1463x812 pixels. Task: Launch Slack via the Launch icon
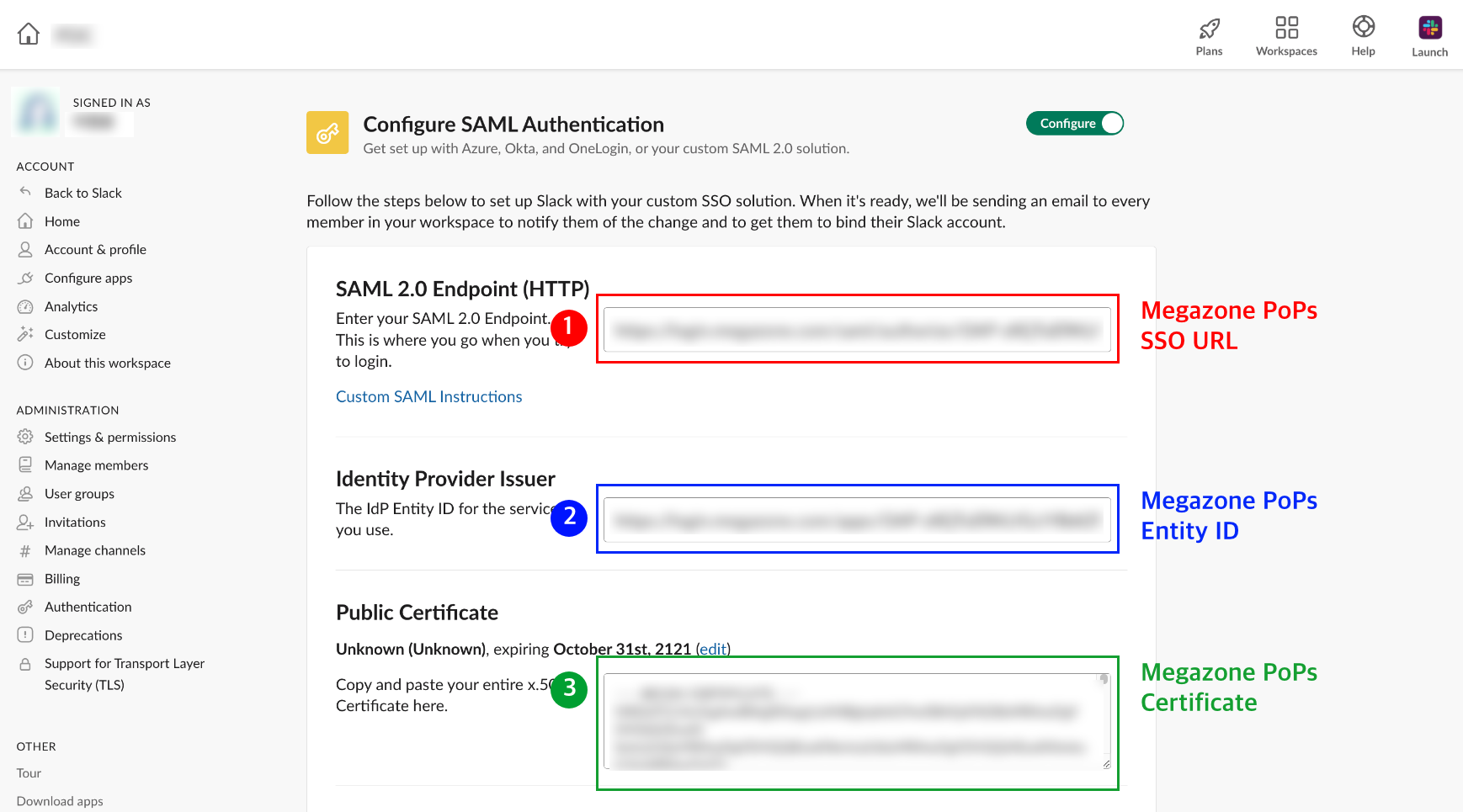click(x=1429, y=28)
